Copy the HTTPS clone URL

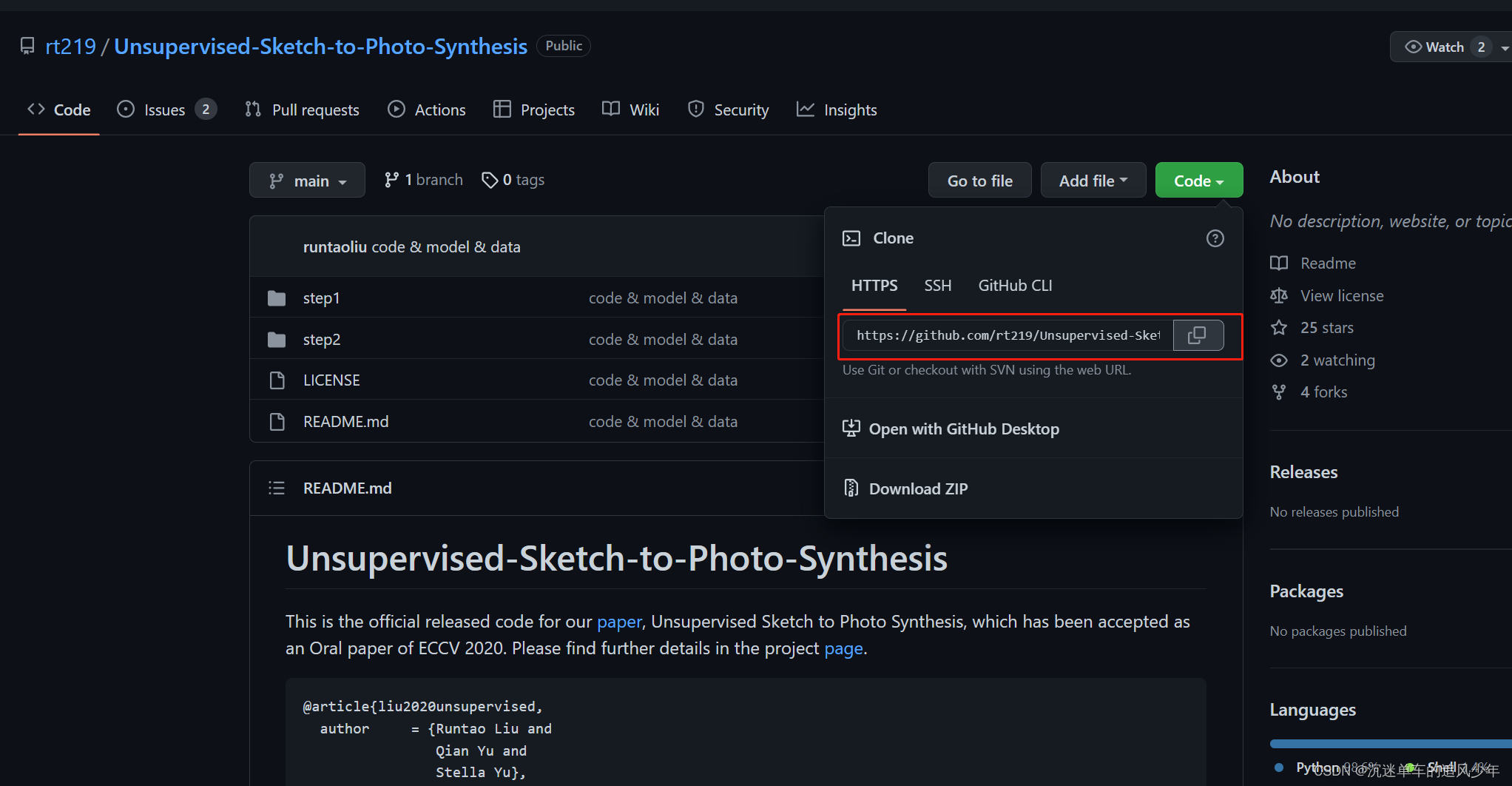1198,335
